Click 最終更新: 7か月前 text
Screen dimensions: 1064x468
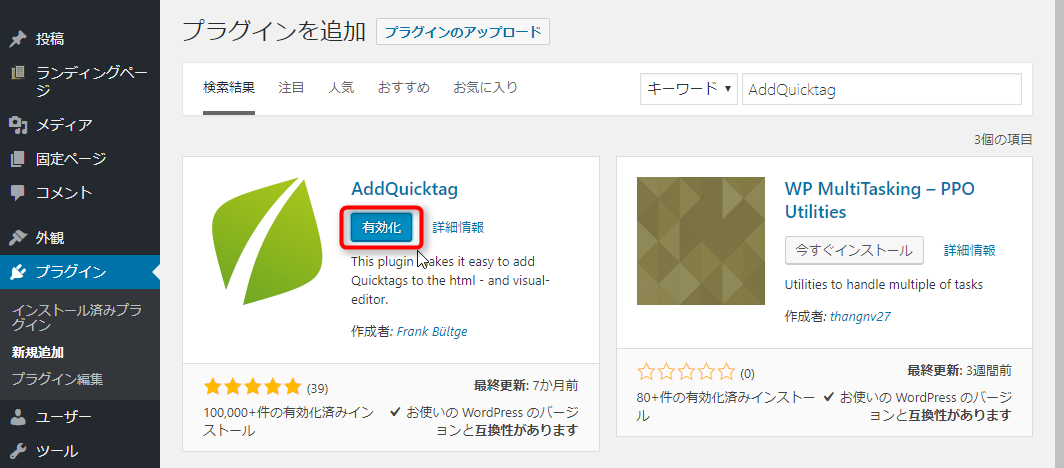tap(526, 387)
